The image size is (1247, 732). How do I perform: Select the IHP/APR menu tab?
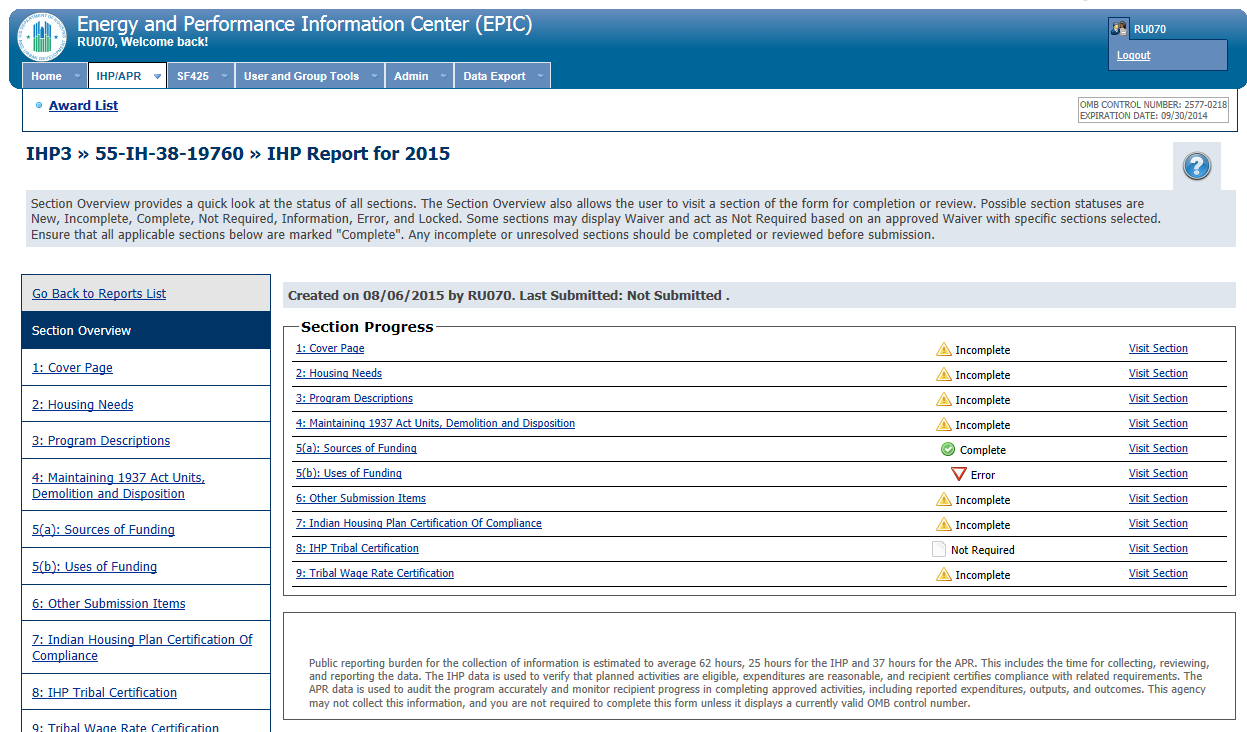click(119, 77)
